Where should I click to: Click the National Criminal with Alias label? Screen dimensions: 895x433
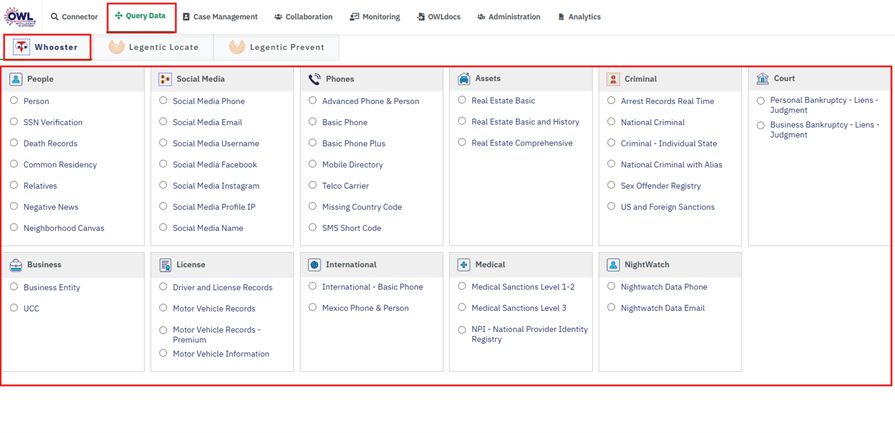coord(672,165)
